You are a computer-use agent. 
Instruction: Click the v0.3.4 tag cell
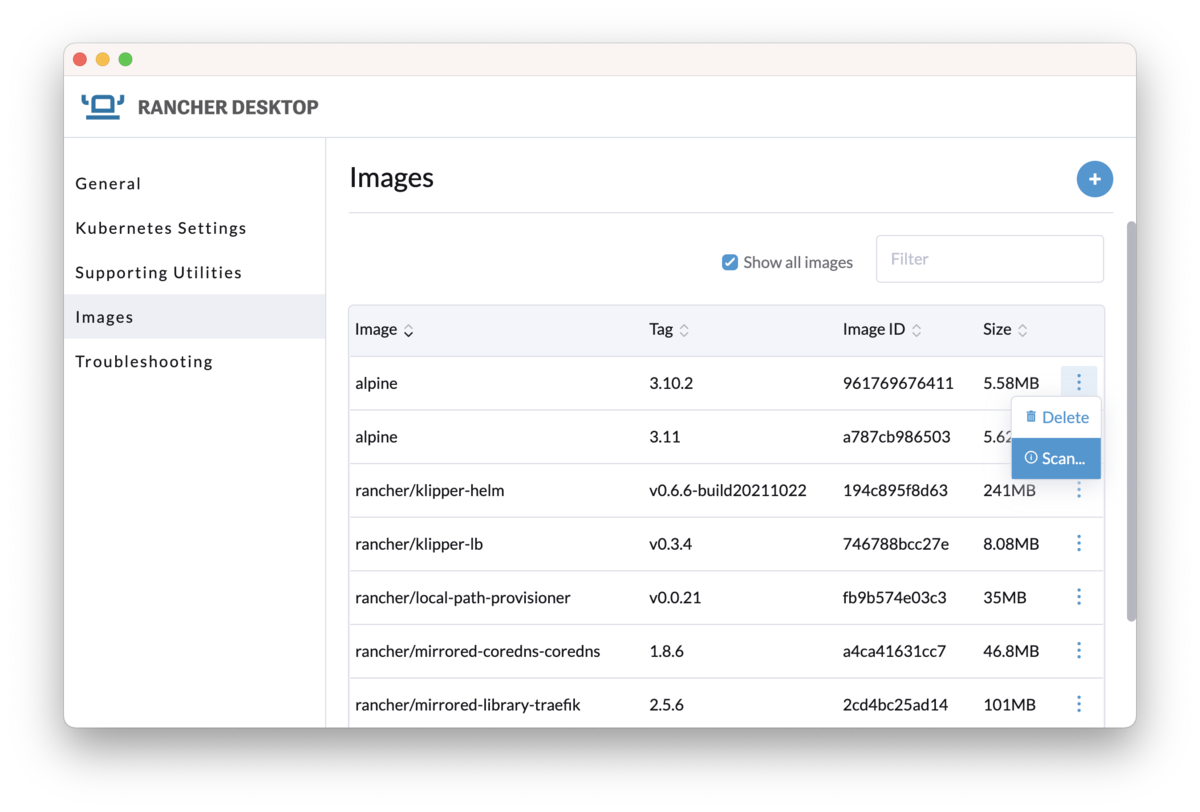(671, 544)
